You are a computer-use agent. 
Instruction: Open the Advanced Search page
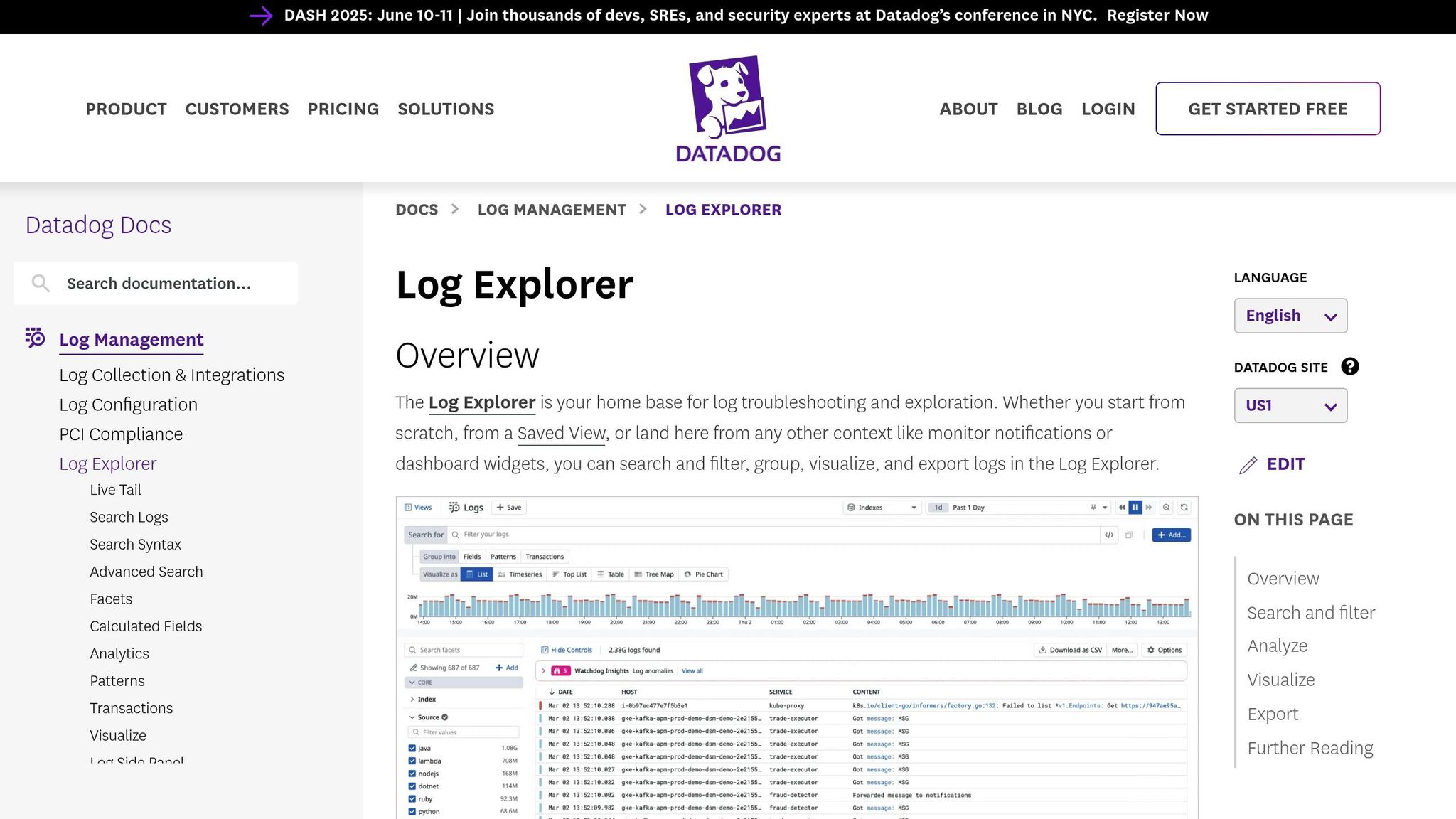pyautogui.click(x=146, y=572)
